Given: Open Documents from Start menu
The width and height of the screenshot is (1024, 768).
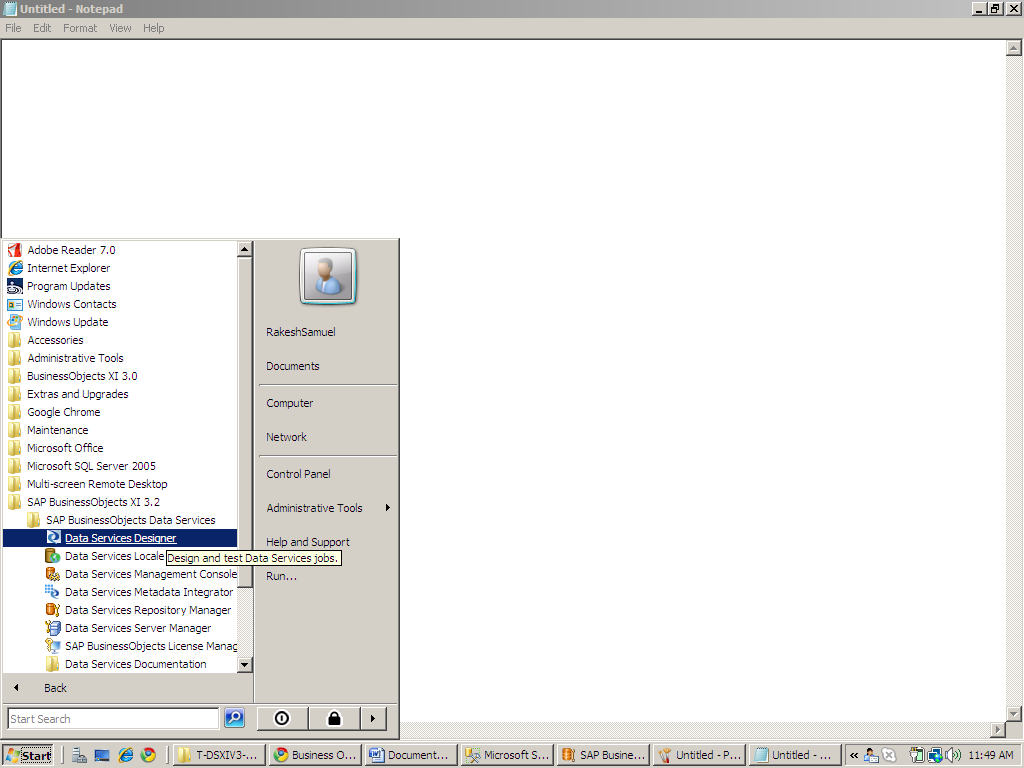Looking at the screenshot, I should point(293,366).
